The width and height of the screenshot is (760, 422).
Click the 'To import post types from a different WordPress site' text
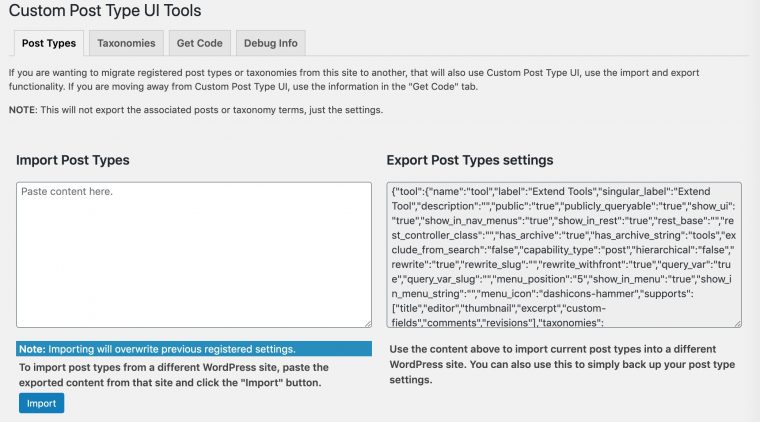174,375
